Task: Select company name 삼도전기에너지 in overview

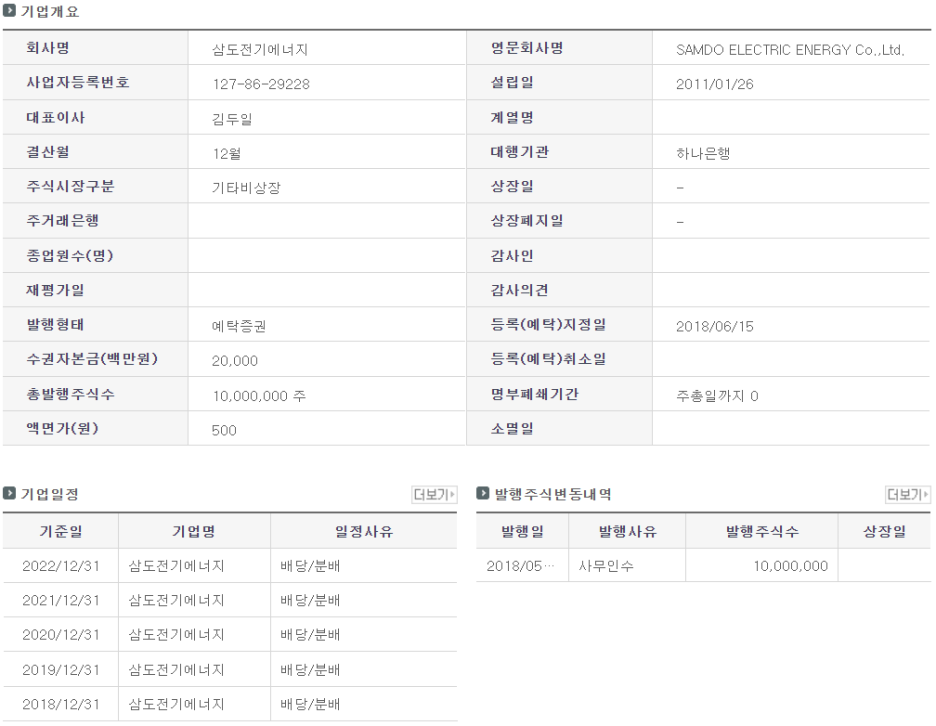Action: coord(260,50)
